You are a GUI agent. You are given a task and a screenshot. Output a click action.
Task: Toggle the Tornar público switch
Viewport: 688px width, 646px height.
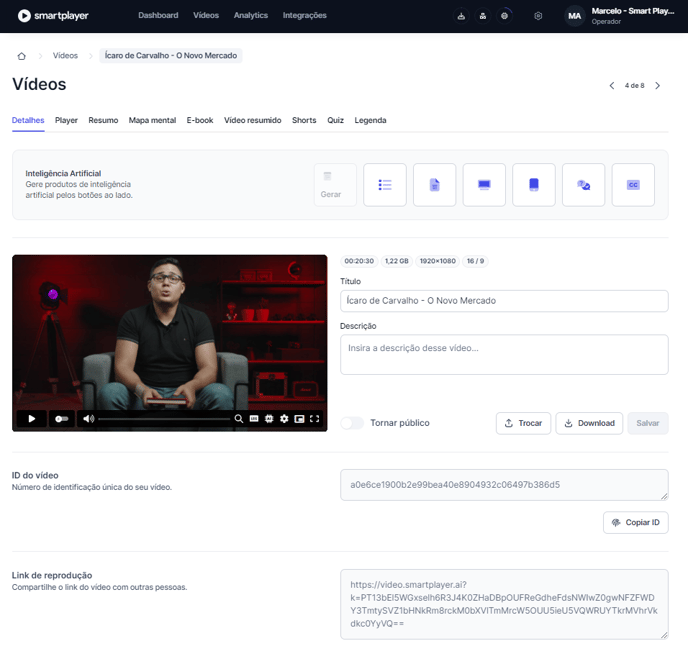coord(352,423)
